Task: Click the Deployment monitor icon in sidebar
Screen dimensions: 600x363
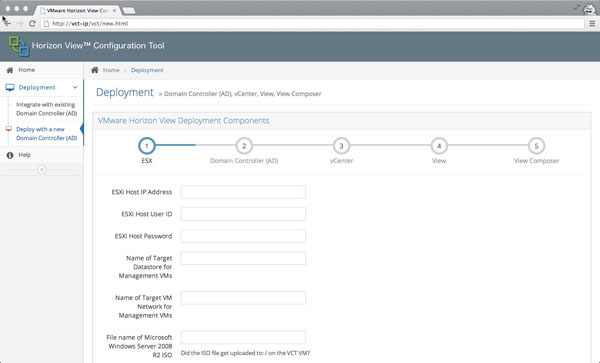Action: pos(10,88)
